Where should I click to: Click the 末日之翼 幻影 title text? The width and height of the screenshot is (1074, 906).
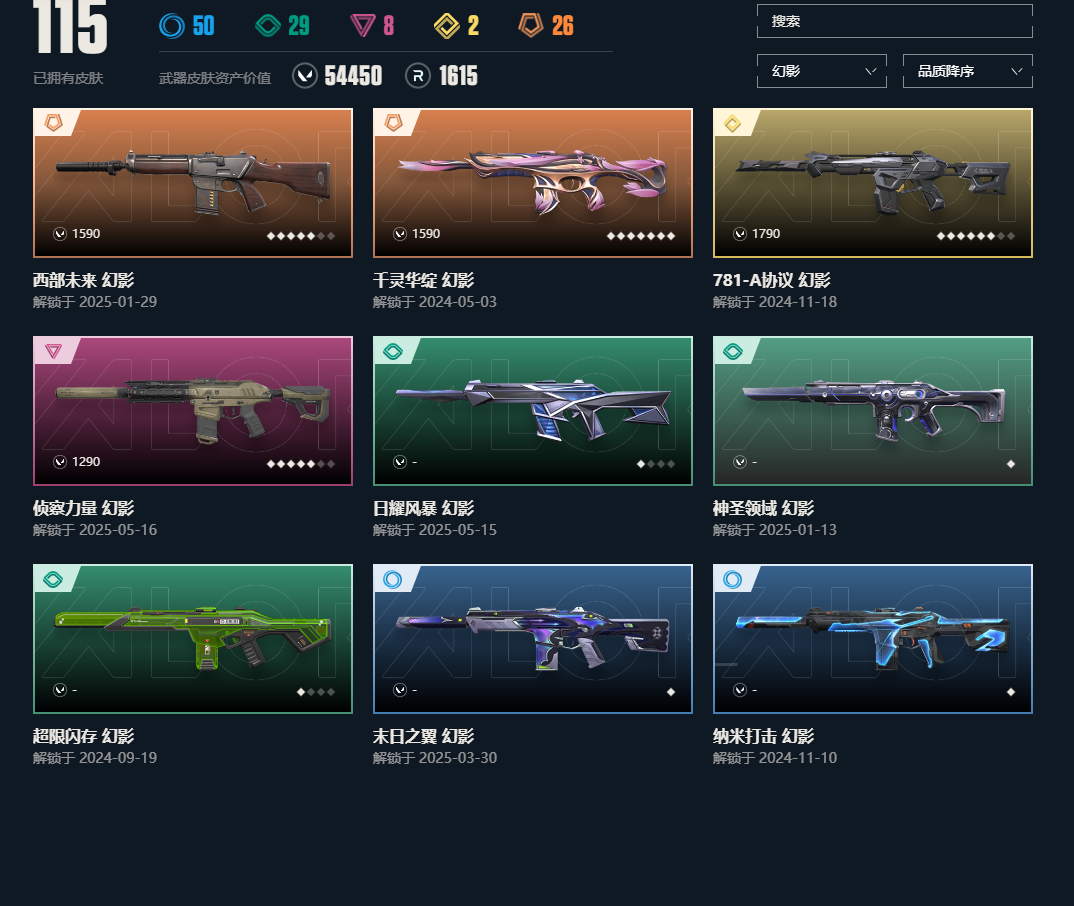click(423, 736)
